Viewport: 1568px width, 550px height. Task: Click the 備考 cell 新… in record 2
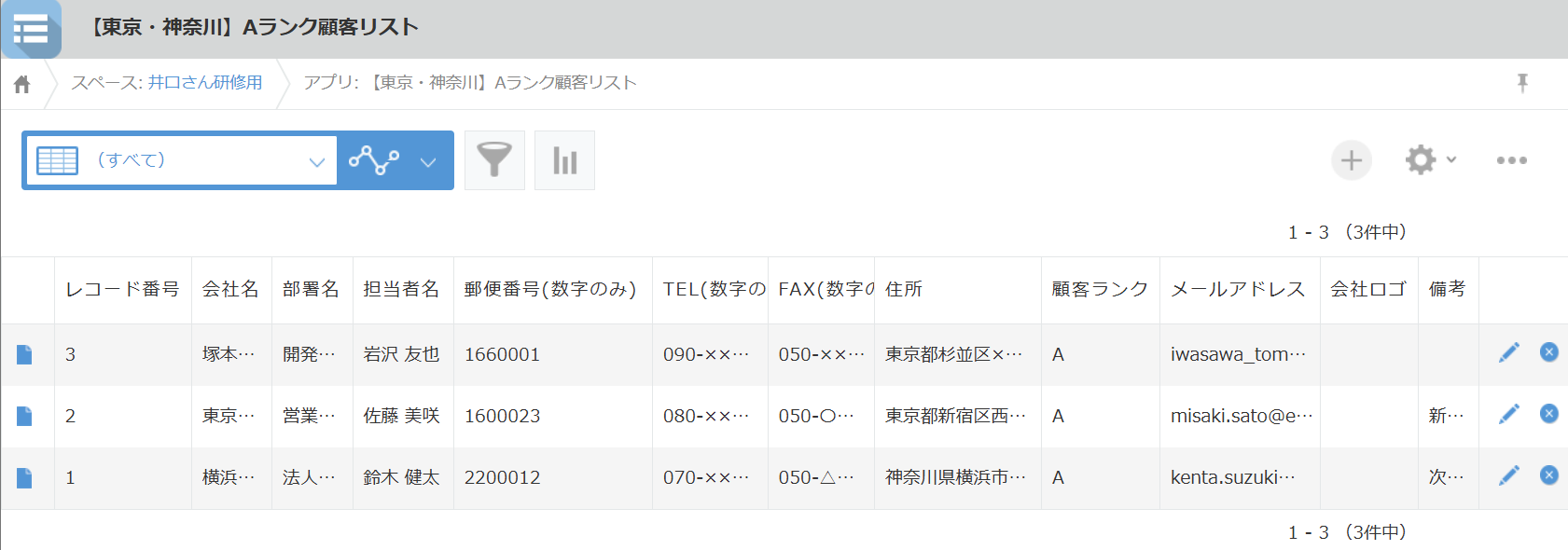pos(1448,416)
